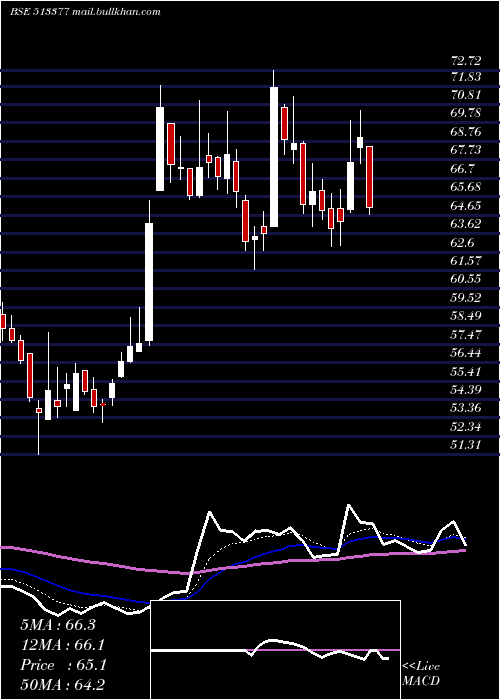Click the 12MA : 66.1 readout
The width and height of the screenshot is (500, 700).
pos(63,645)
